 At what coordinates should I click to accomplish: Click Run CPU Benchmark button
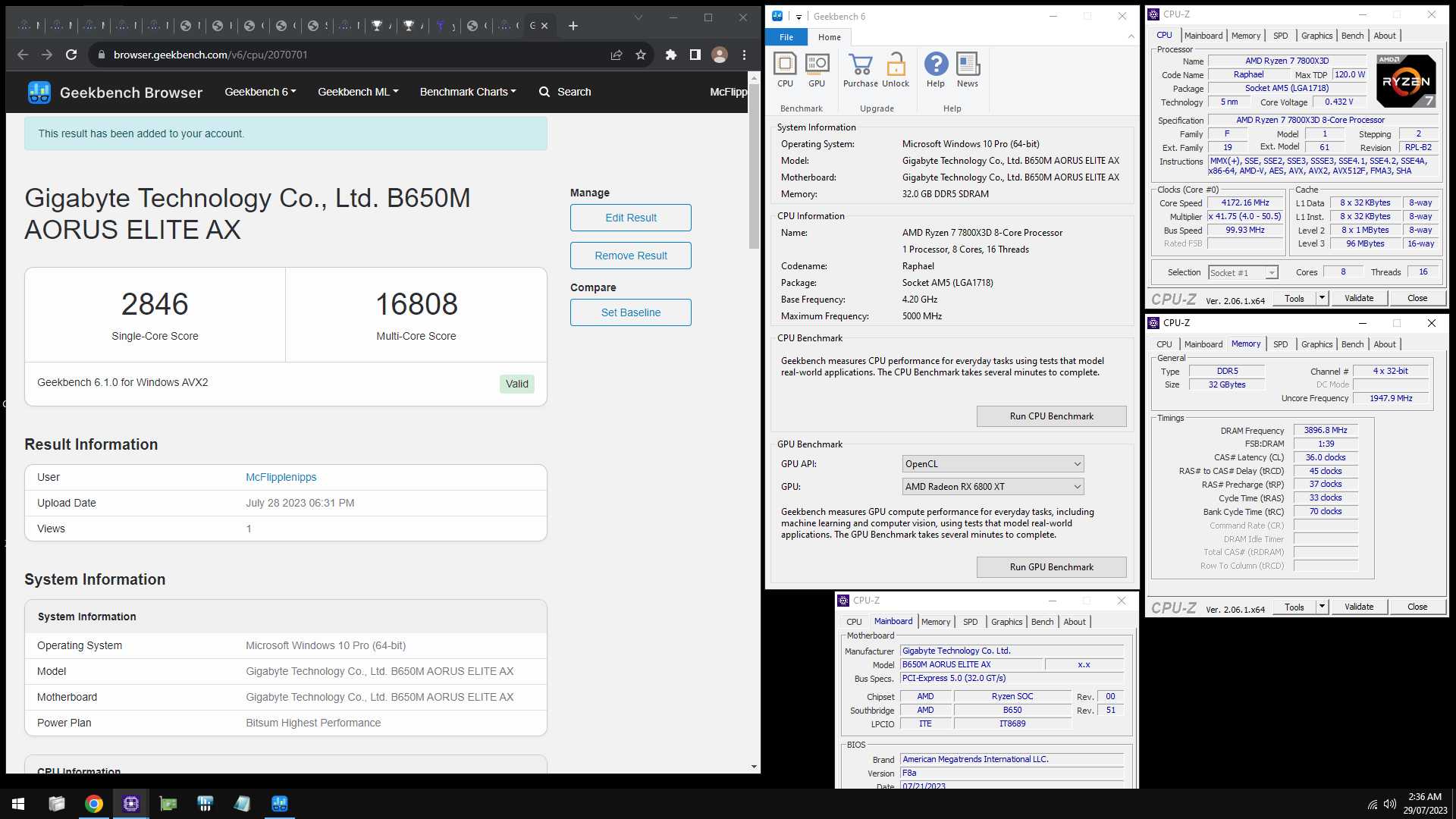[1051, 416]
